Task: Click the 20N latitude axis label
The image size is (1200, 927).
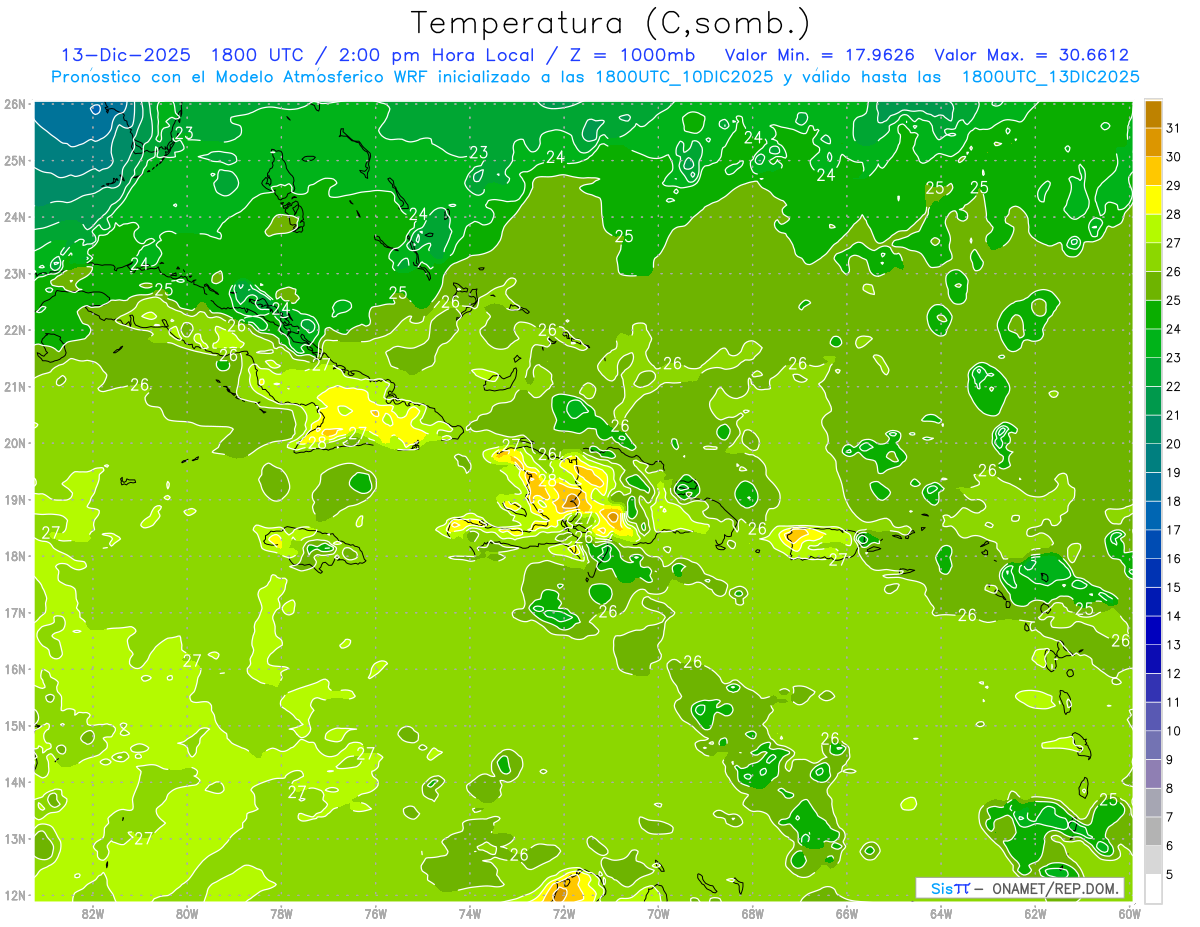Action: 15,443
